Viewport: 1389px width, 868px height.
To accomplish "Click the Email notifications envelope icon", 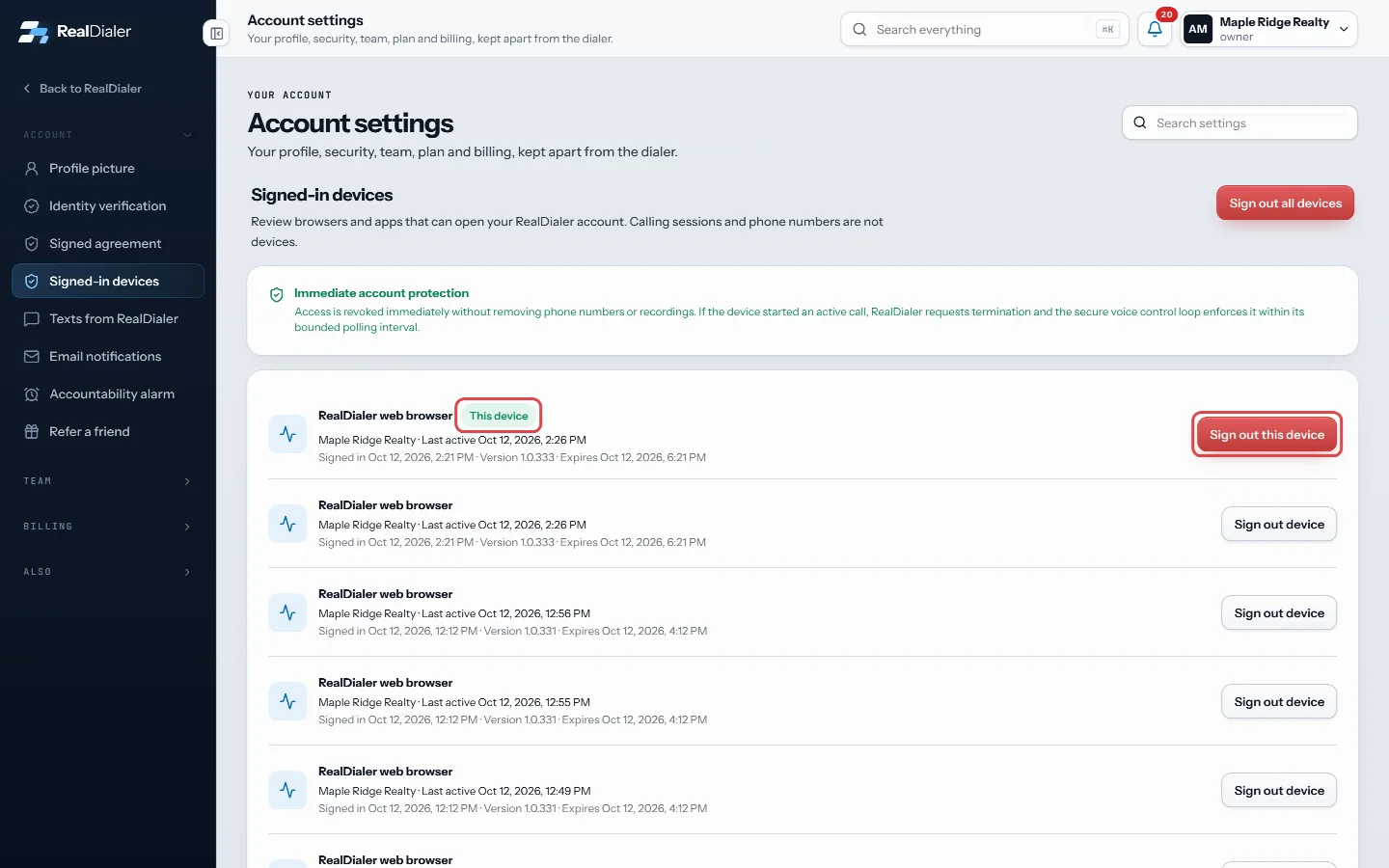I will pos(32,356).
